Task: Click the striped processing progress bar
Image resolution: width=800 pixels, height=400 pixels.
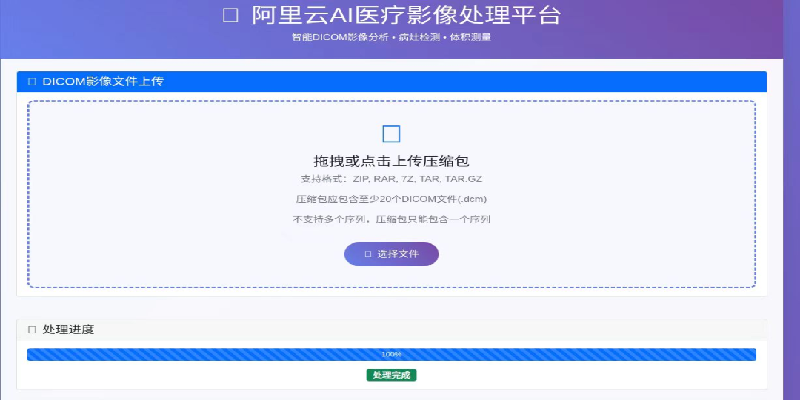Action: click(x=200, y=354)
